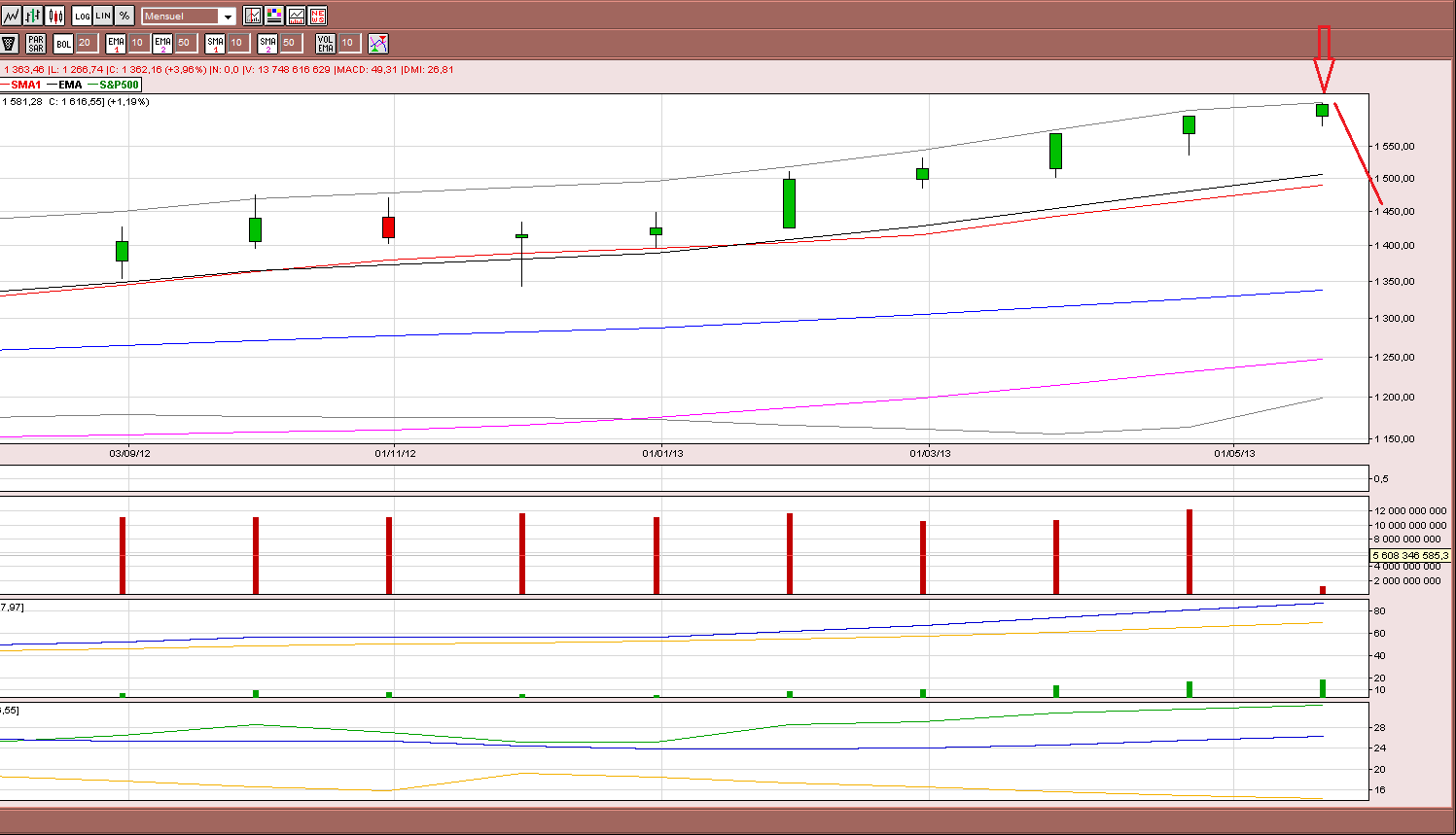Click the 01/05/13 date label
The height and width of the screenshot is (835, 1456).
tap(1234, 454)
